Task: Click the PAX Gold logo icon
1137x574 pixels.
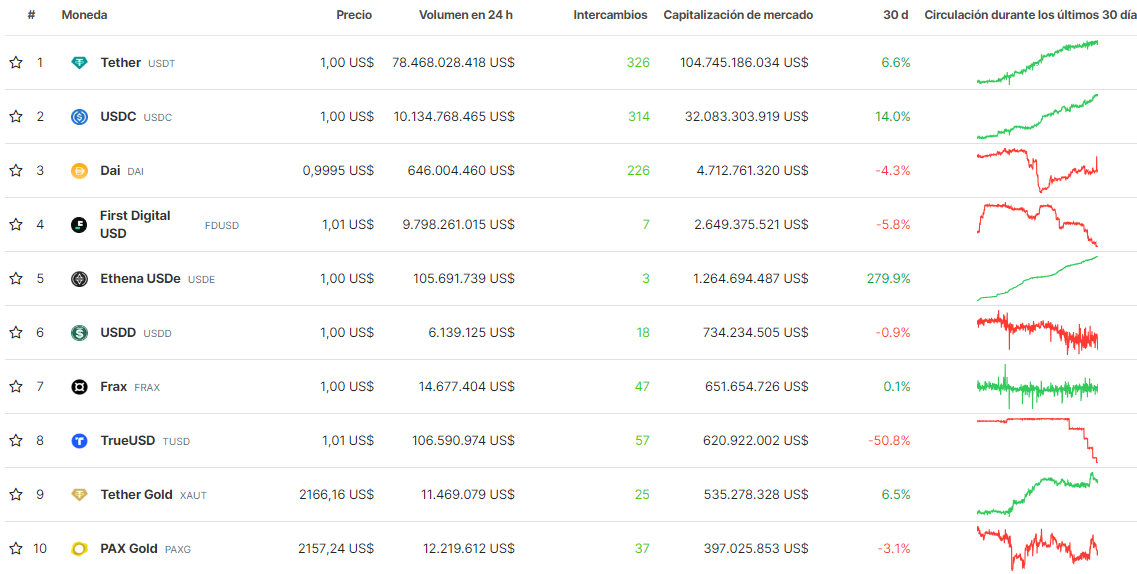Action: click(80, 549)
